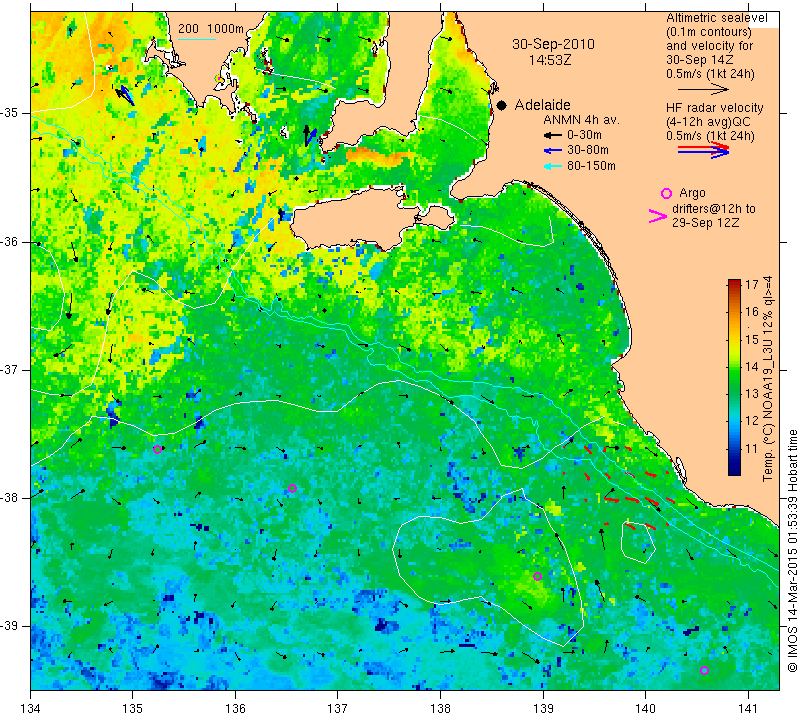Screen dimensions: 800x720
Task: Click the longitude axis label 140
Action: [645, 709]
